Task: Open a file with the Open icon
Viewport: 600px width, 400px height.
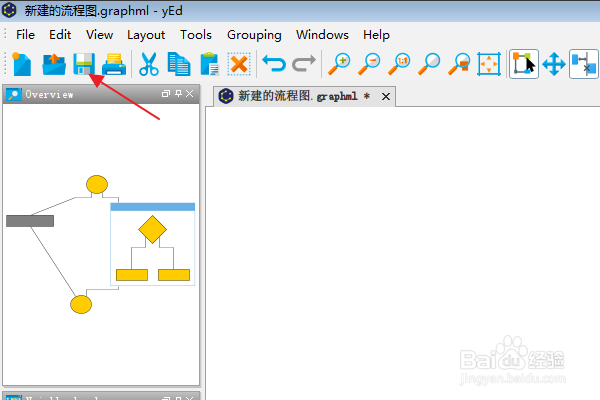Action: (54, 64)
